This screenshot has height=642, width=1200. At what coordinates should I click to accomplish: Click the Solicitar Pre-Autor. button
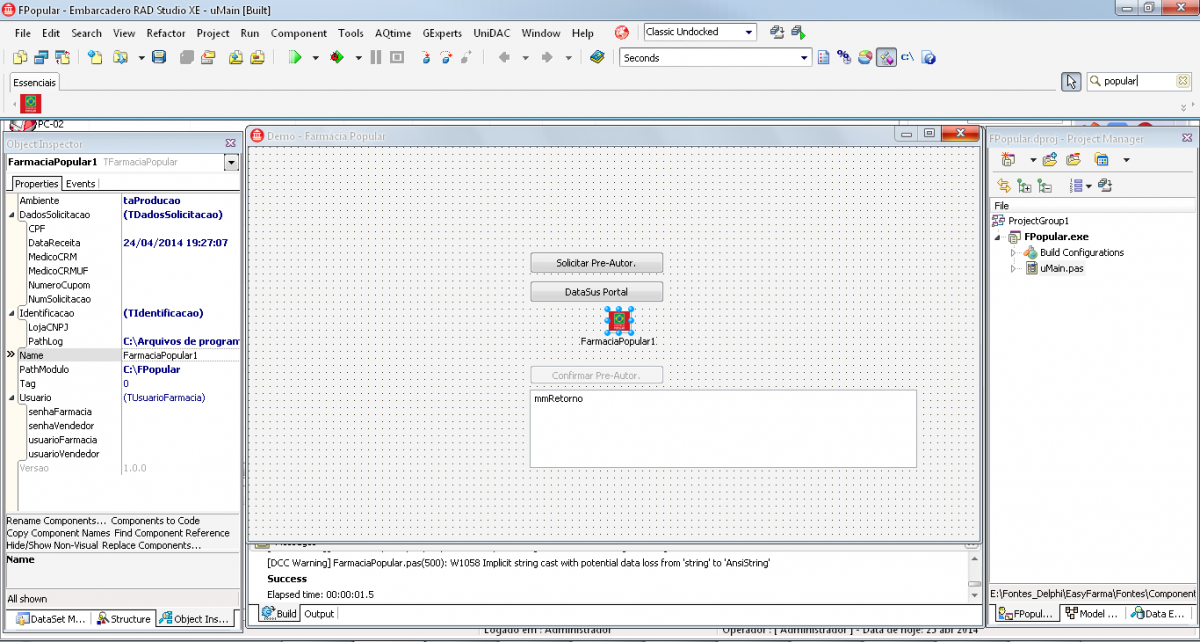[596, 263]
